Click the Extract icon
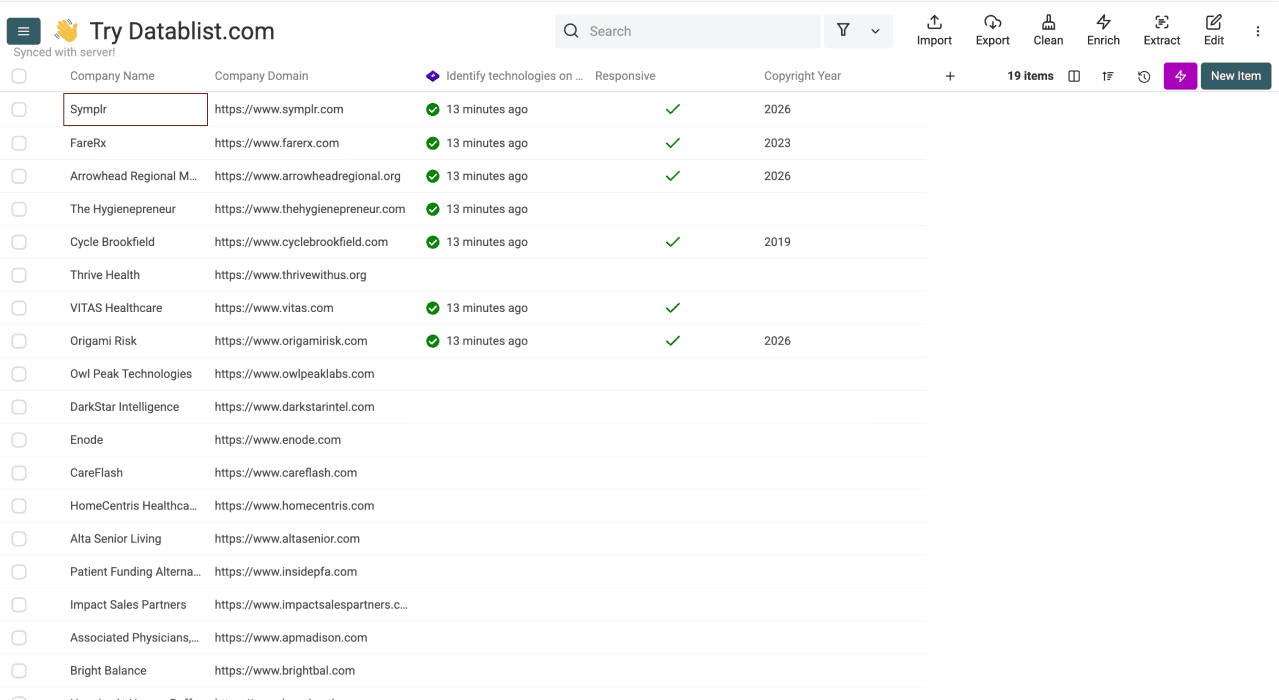The image size is (1279, 700). click(1161, 30)
